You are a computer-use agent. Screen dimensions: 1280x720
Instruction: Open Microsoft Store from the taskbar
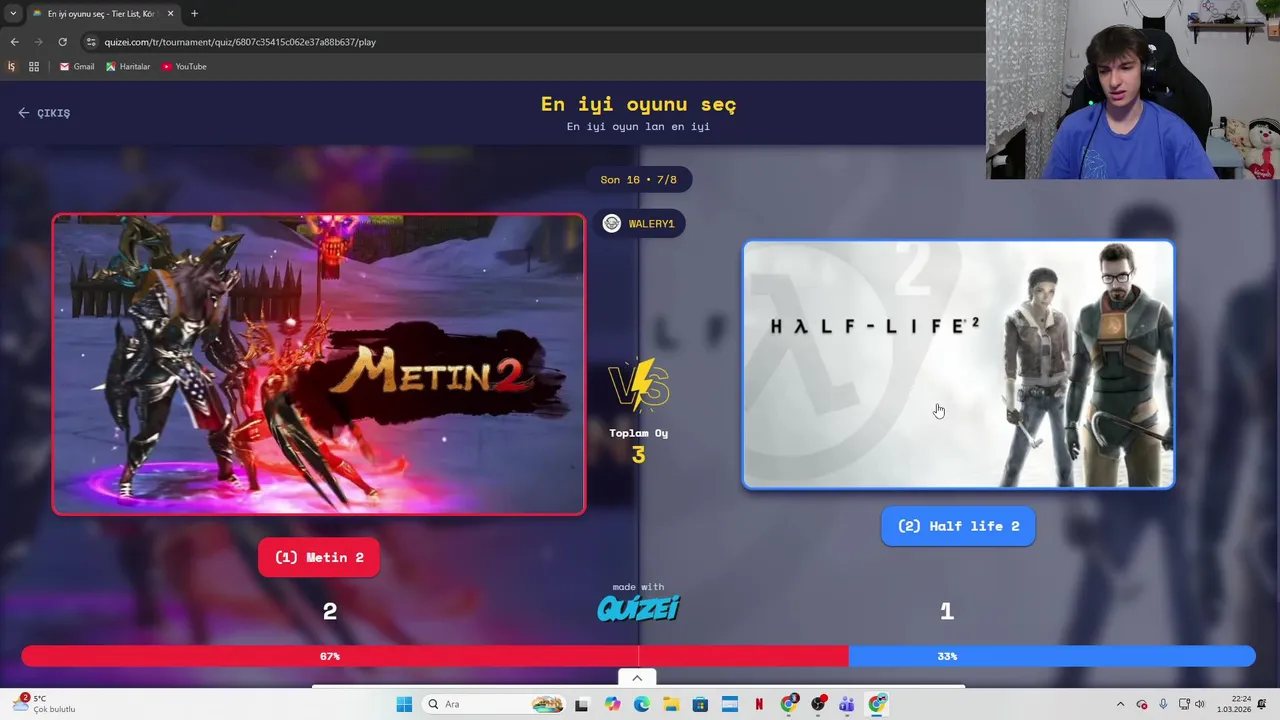pyautogui.click(x=700, y=704)
